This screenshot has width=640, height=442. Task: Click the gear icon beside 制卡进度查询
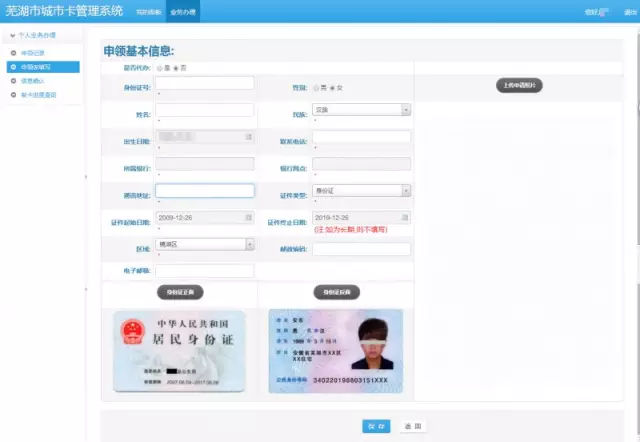[12, 94]
